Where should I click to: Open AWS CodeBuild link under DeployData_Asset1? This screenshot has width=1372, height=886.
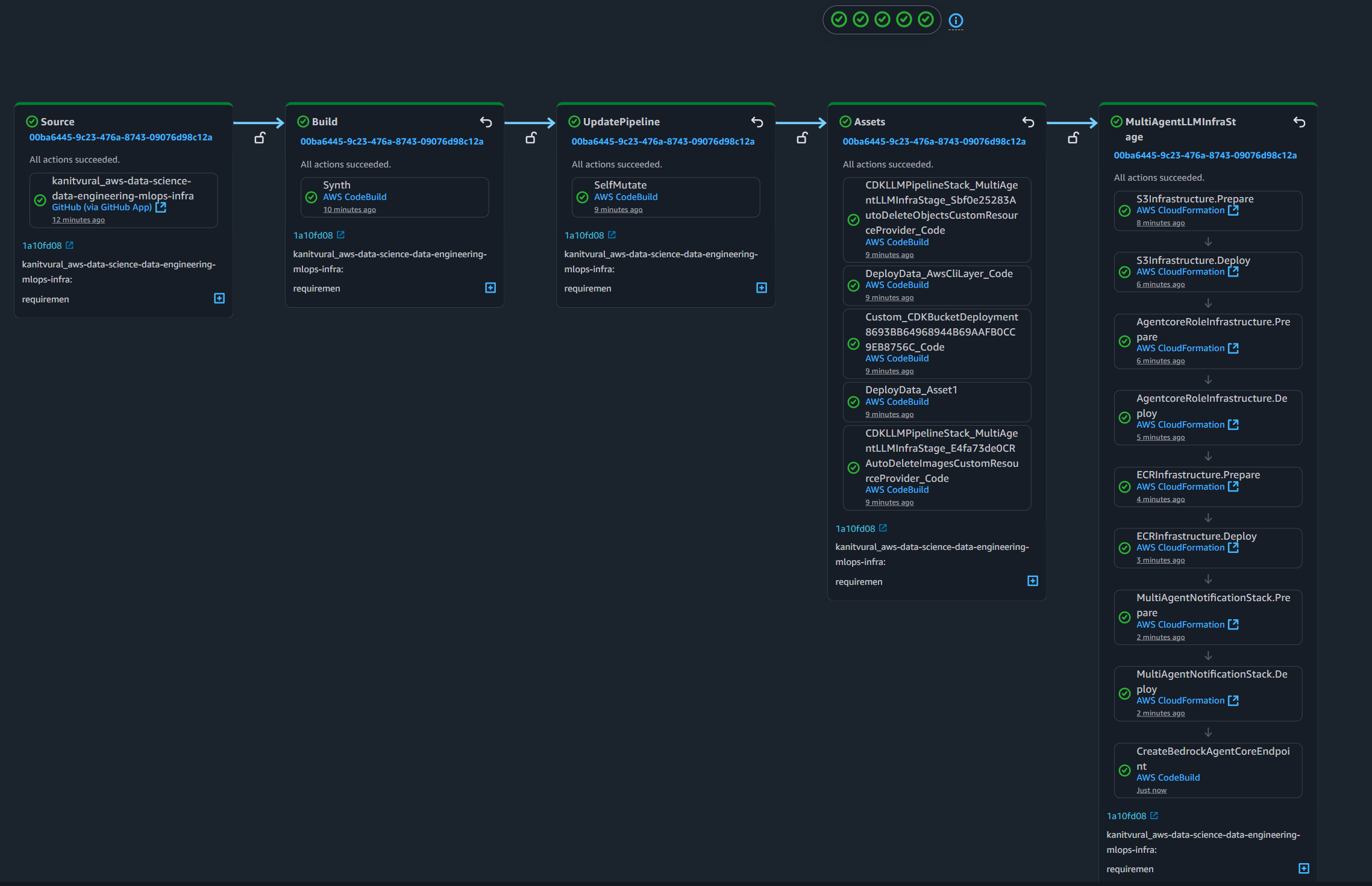tap(897, 402)
